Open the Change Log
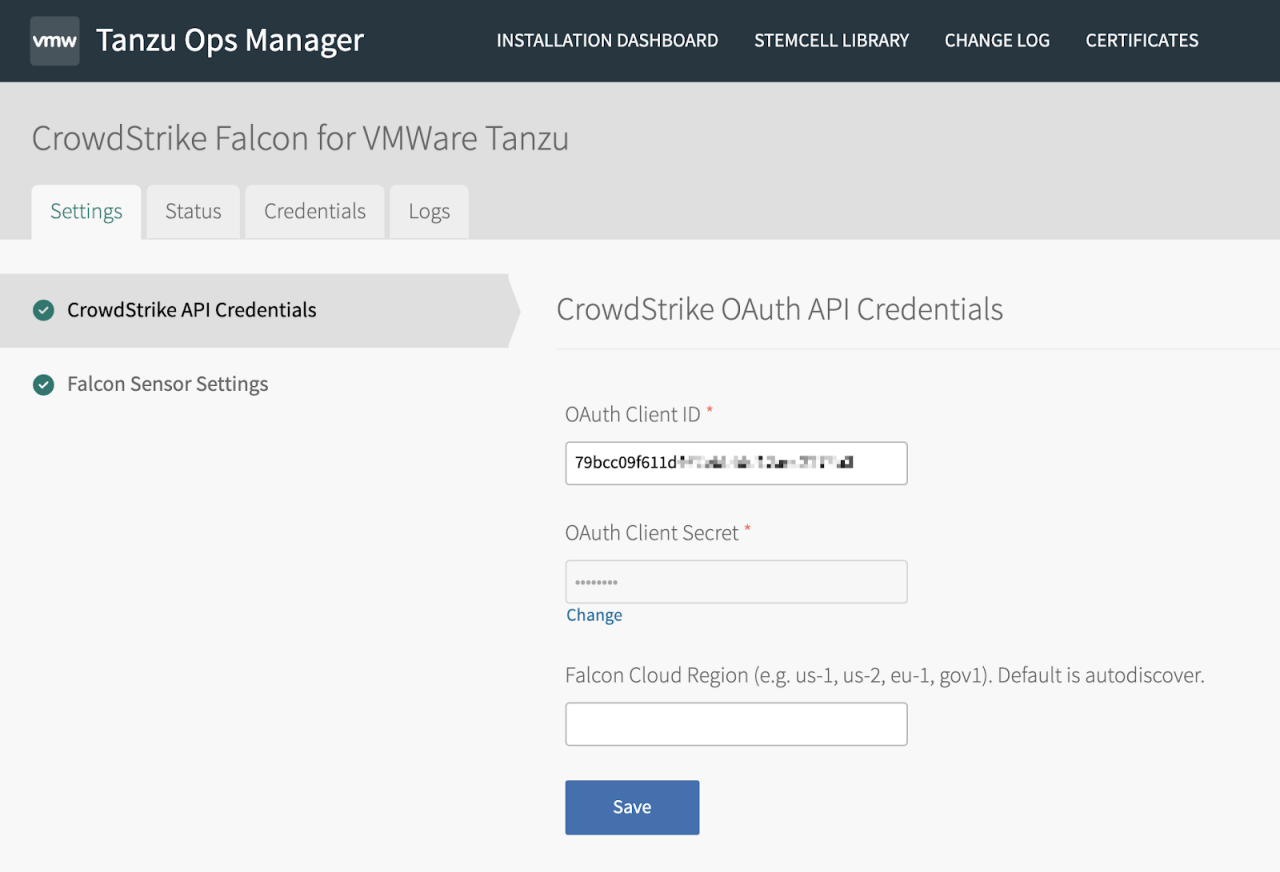Image resolution: width=1280 pixels, height=872 pixels. click(x=997, y=41)
